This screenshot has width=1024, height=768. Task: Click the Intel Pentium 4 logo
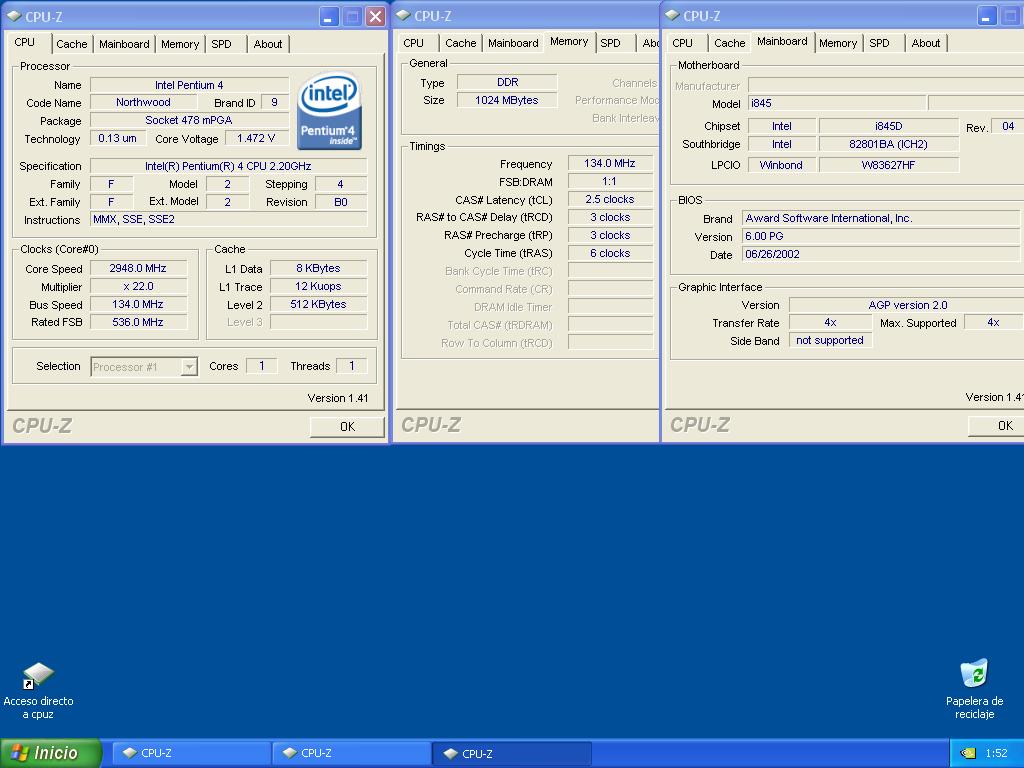(330, 111)
